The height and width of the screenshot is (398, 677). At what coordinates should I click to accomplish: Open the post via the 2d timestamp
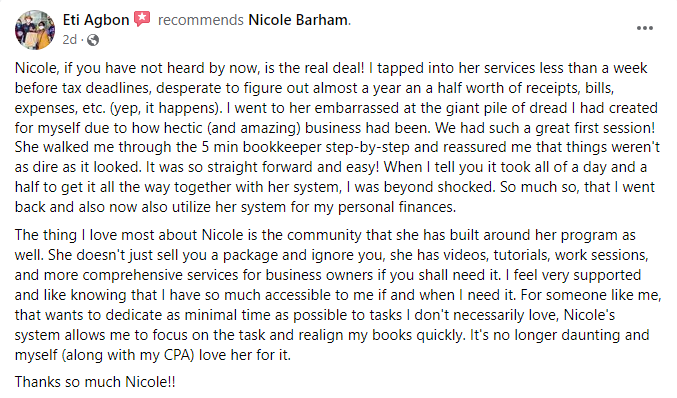click(70, 40)
